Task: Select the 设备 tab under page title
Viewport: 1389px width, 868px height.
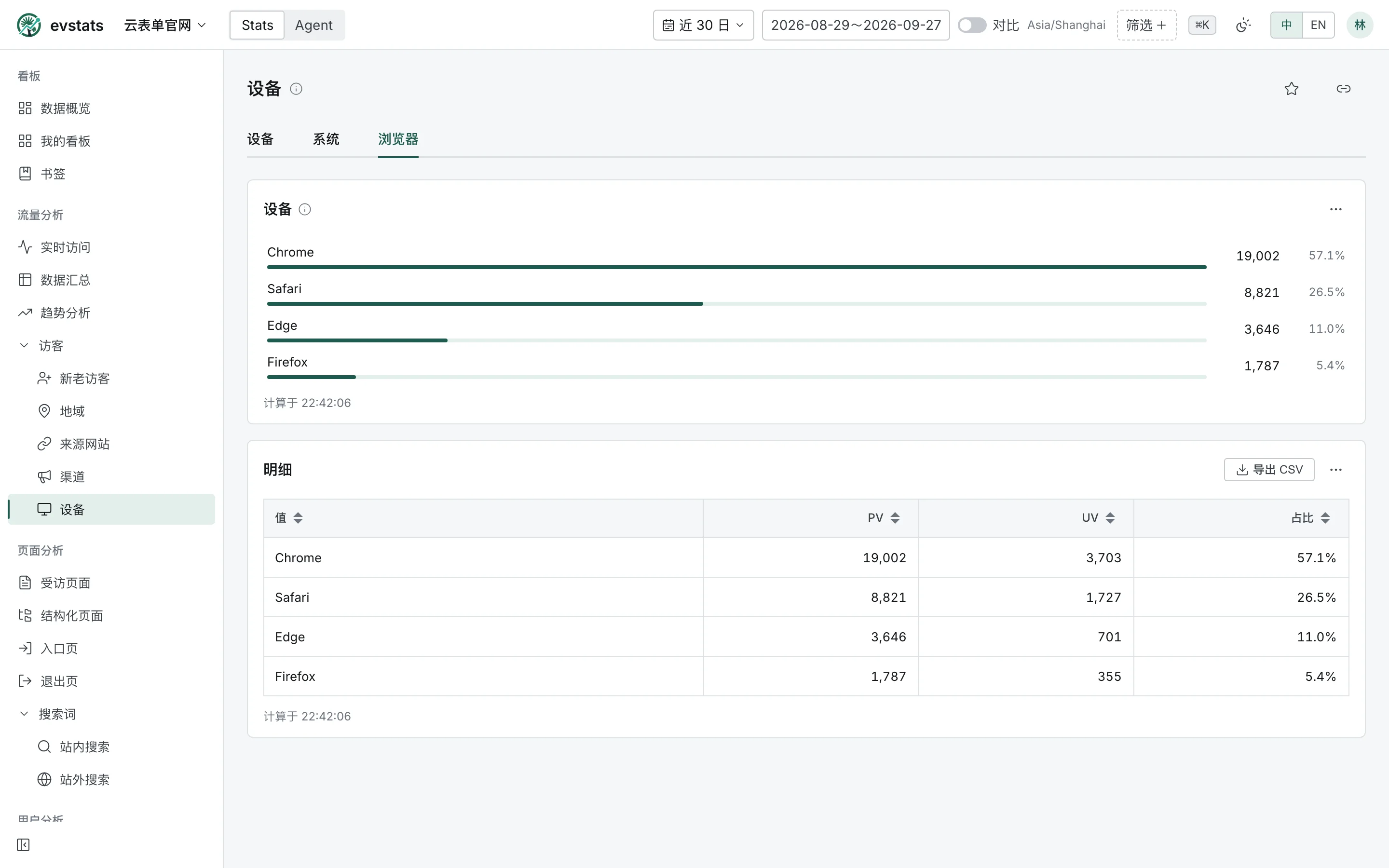Action: [x=260, y=139]
